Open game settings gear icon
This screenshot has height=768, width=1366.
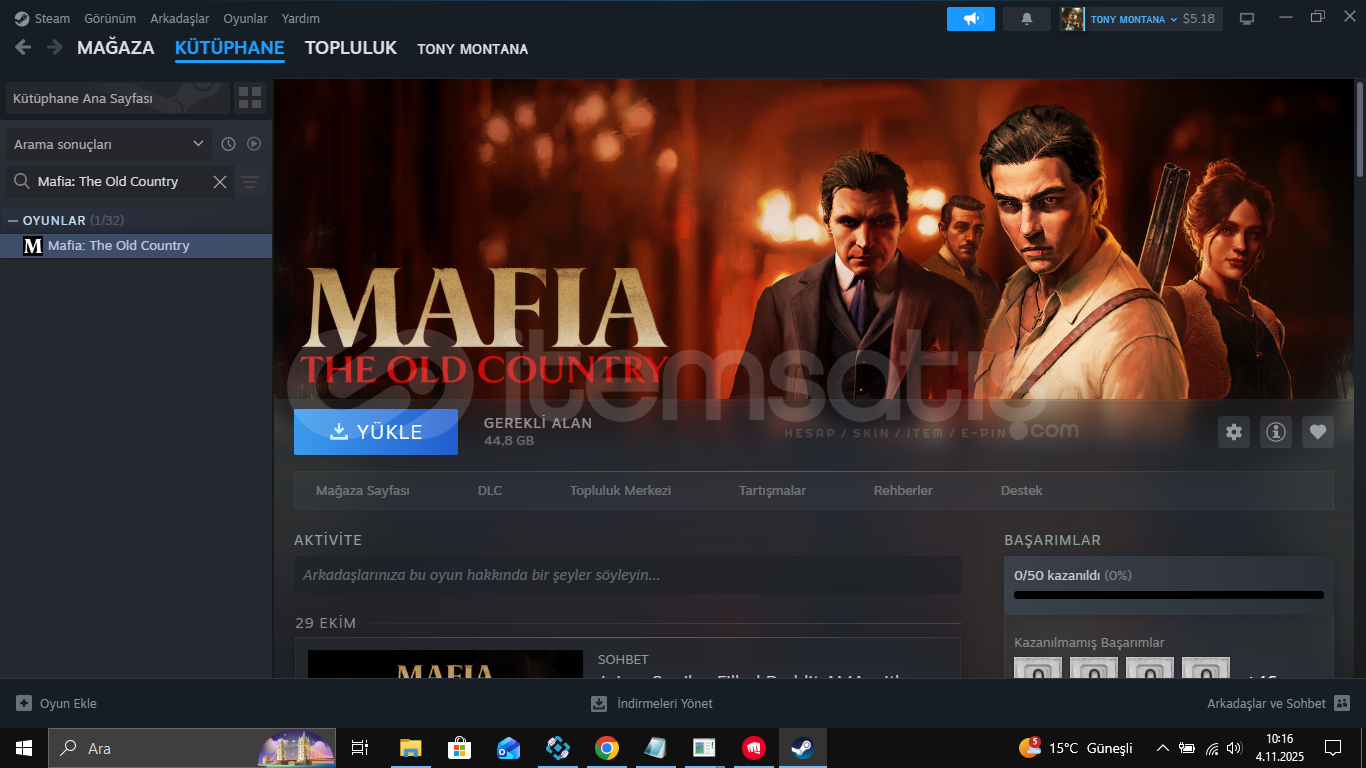(1234, 432)
